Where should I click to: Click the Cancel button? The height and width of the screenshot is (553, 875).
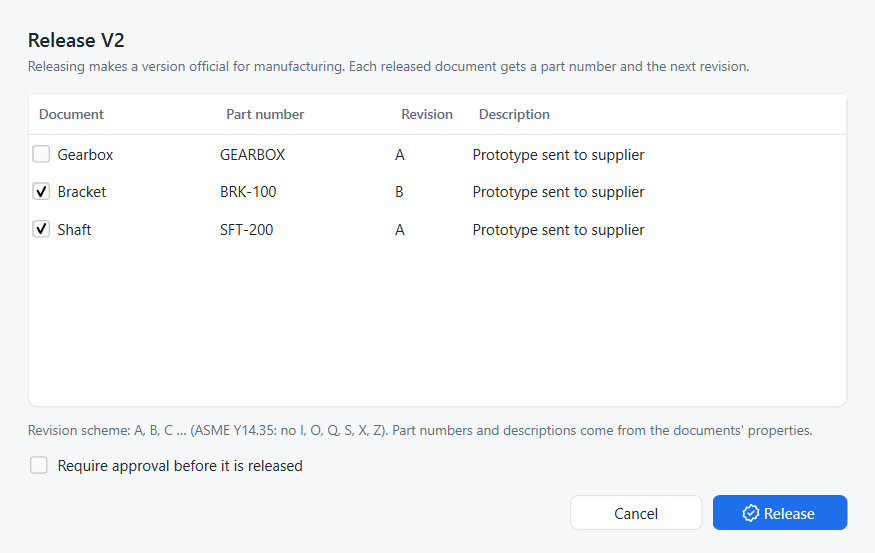636,513
